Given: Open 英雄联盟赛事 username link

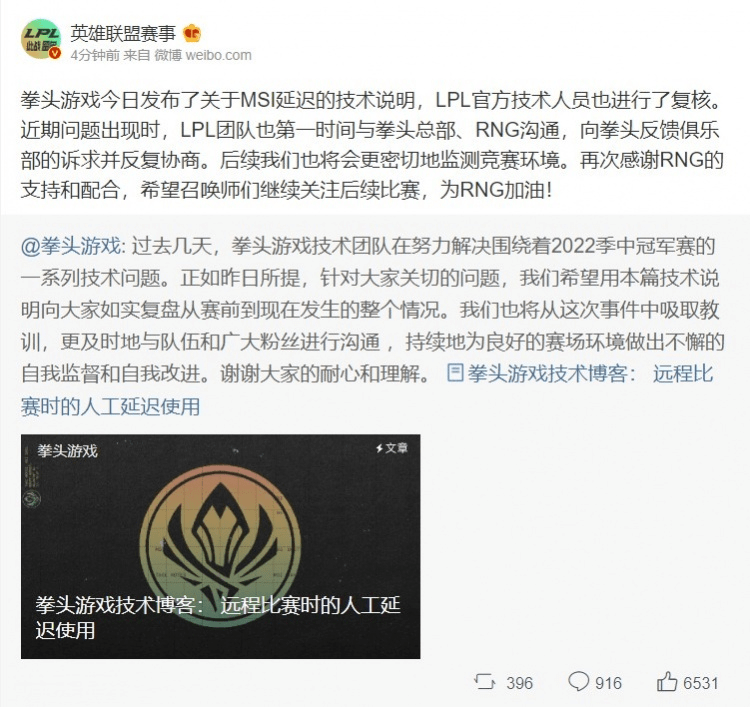Looking at the screenshot, I should coord(123,33).
